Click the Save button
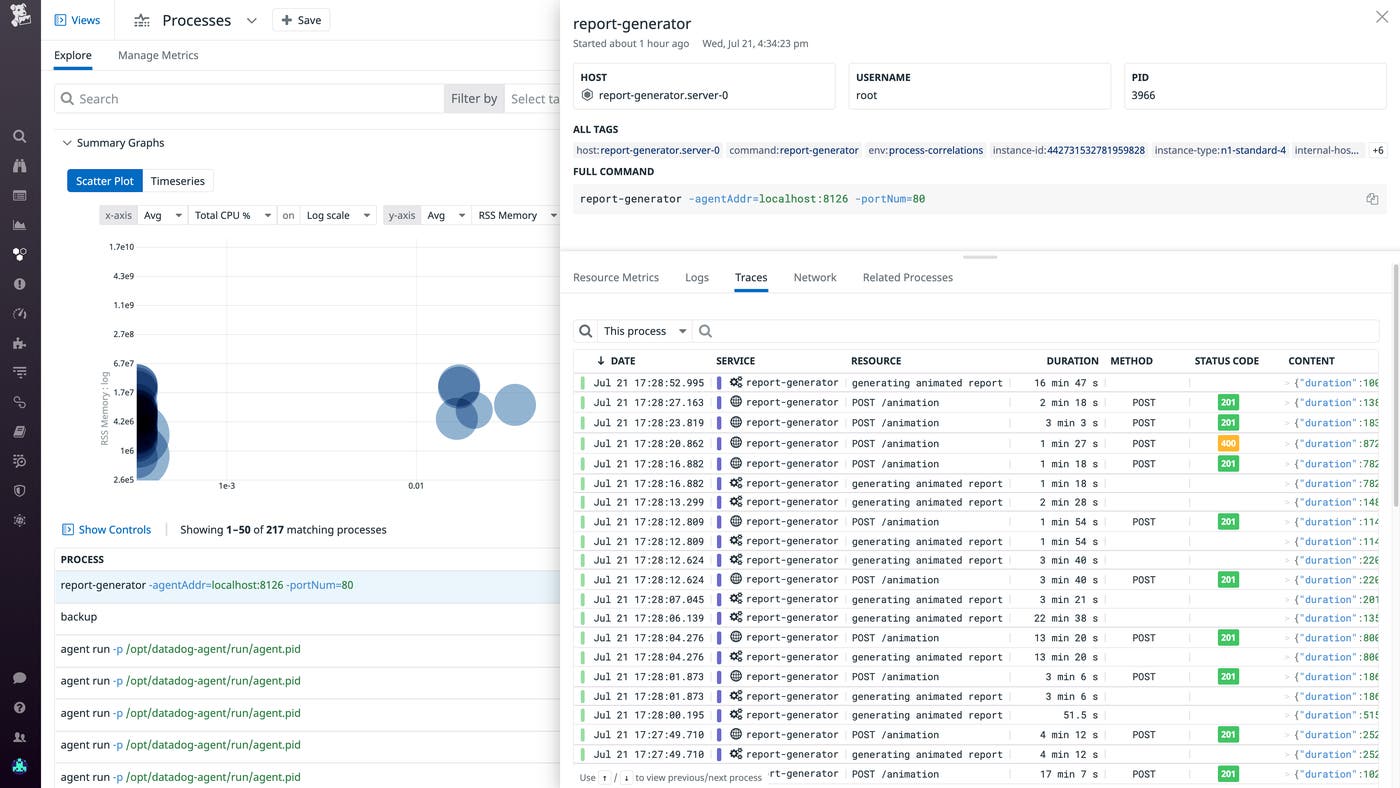This screenshot has height=788, width=1400. tap(301, 20)
